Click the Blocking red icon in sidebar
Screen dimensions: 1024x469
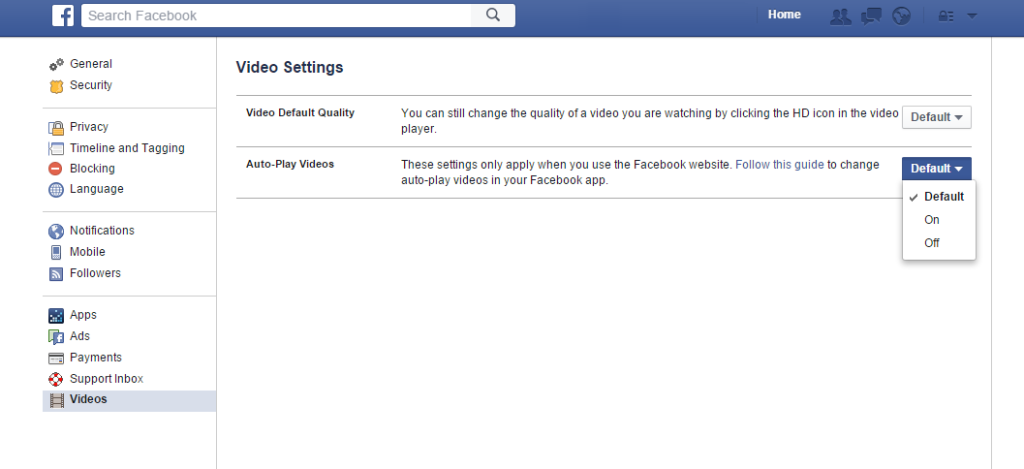[56, 169]
